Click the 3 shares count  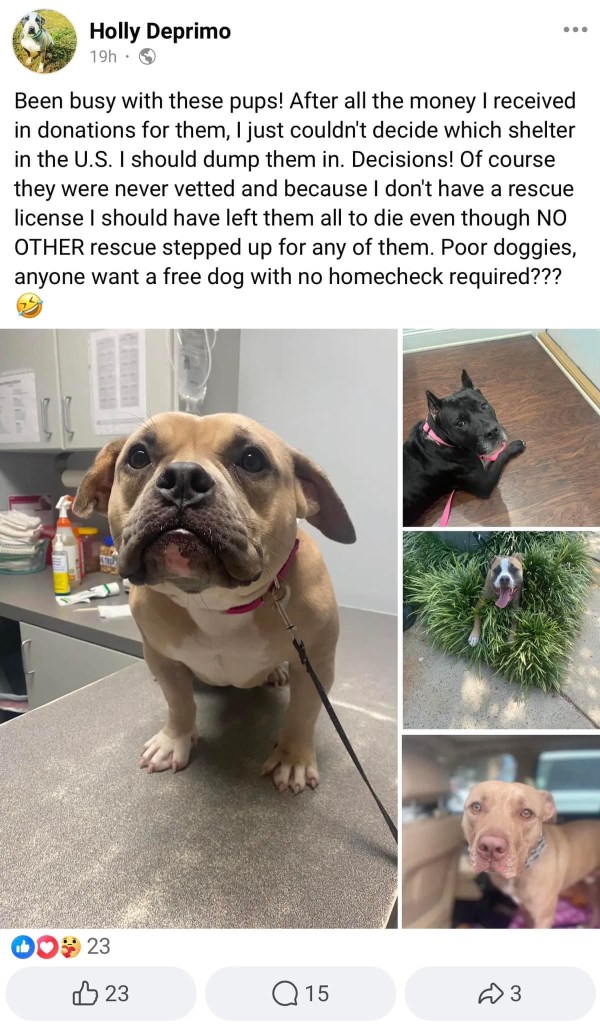click(x=516, y=993)
